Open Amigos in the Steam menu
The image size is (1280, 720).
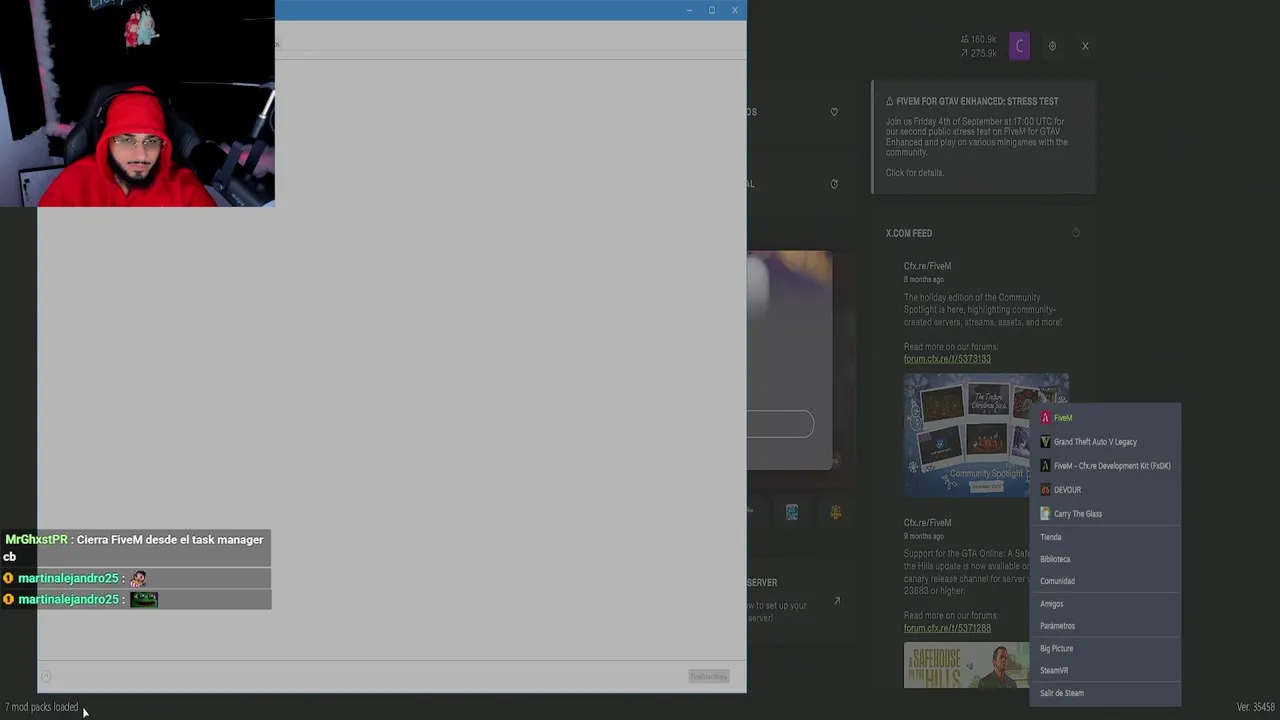(x=1052, y=604)
